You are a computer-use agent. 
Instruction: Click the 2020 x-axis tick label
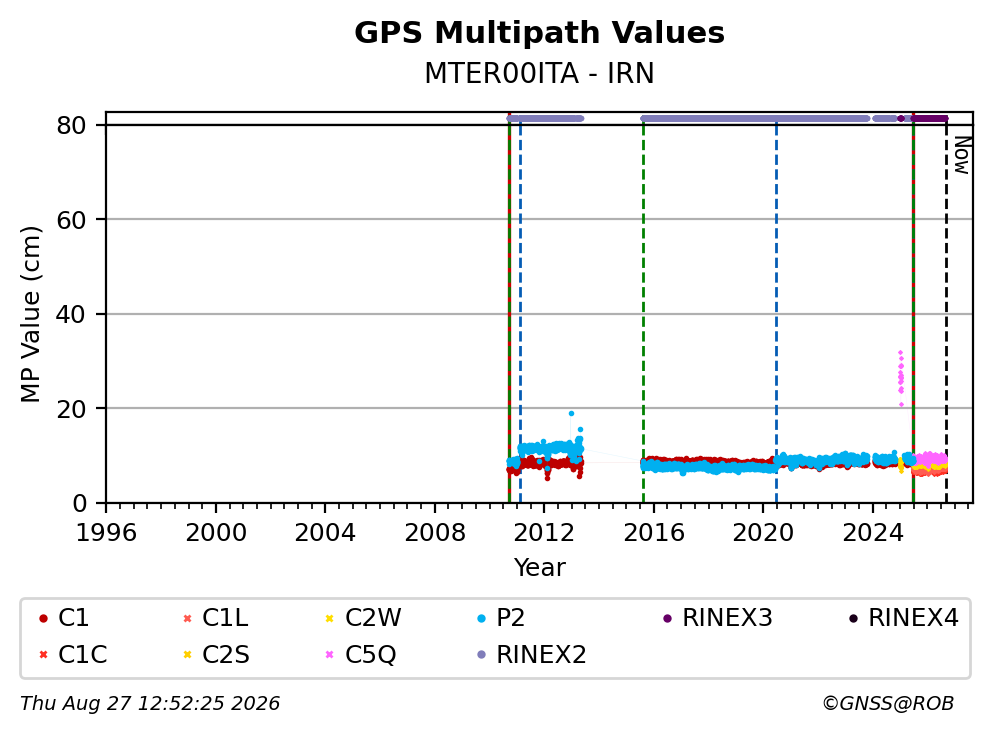point(763,533)
